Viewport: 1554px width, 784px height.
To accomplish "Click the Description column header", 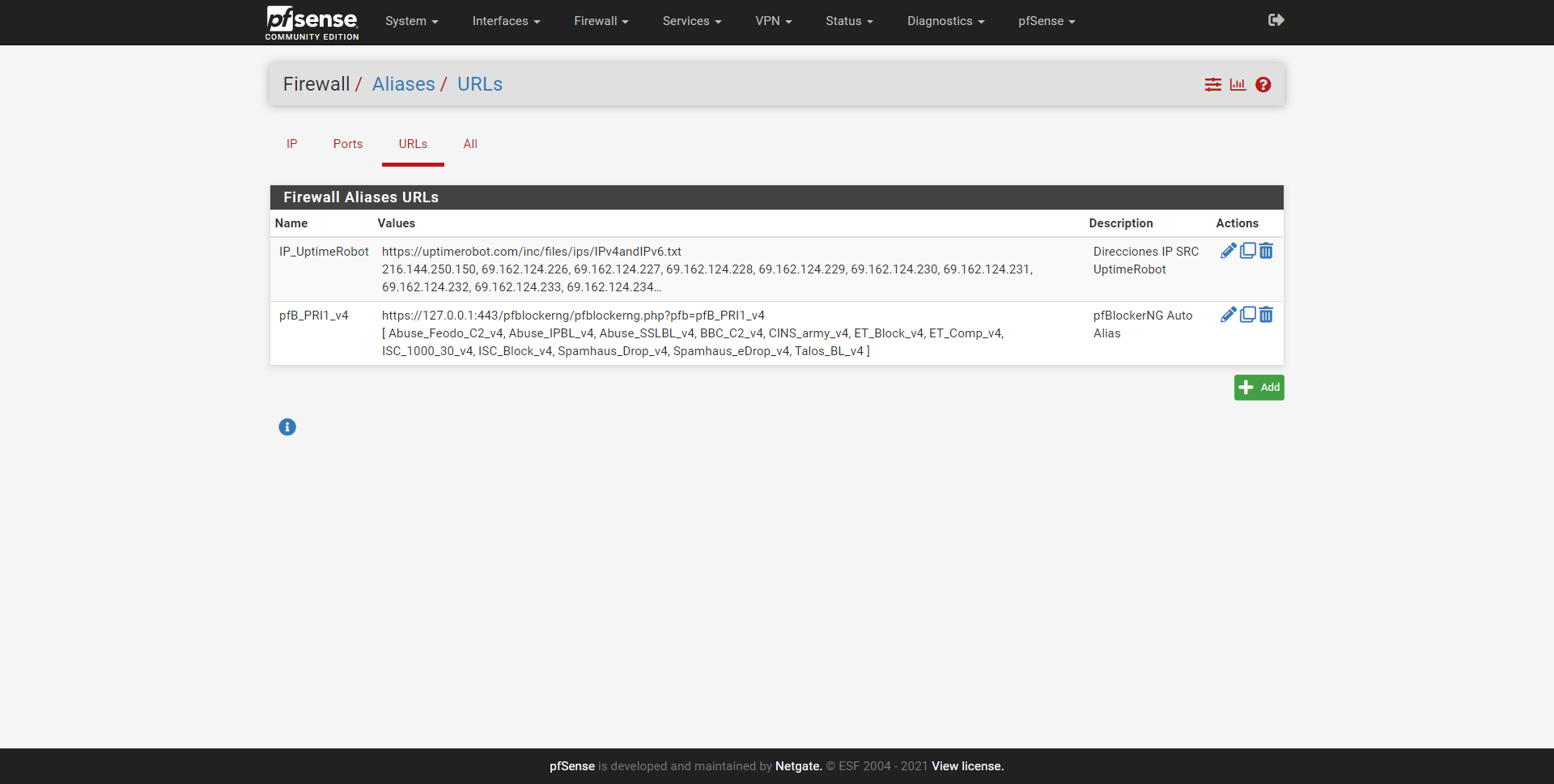I will pyautogui.click(x=1121, y=223).
